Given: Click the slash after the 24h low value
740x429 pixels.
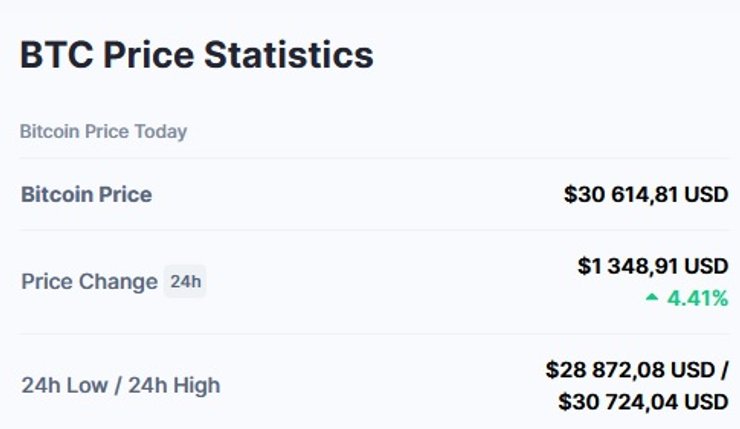Looking at the screenshot, I should pyautogui.click(x=724, y=370).
